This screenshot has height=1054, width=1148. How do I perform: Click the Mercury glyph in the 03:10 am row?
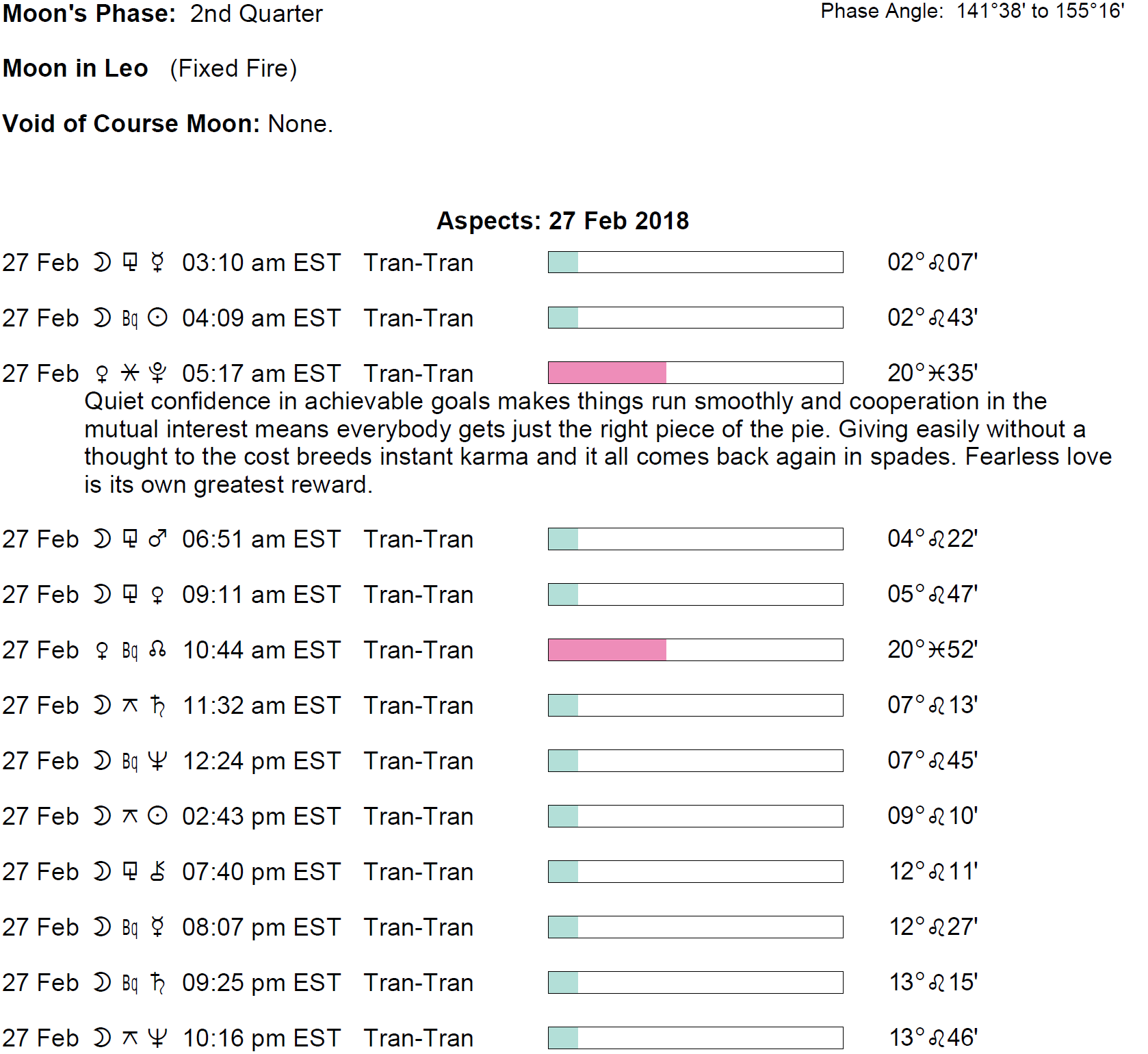click(157, 262)
